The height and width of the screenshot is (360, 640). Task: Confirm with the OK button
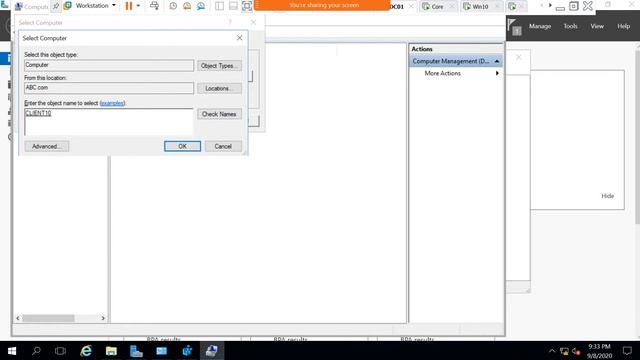click(x=182, y=146)
